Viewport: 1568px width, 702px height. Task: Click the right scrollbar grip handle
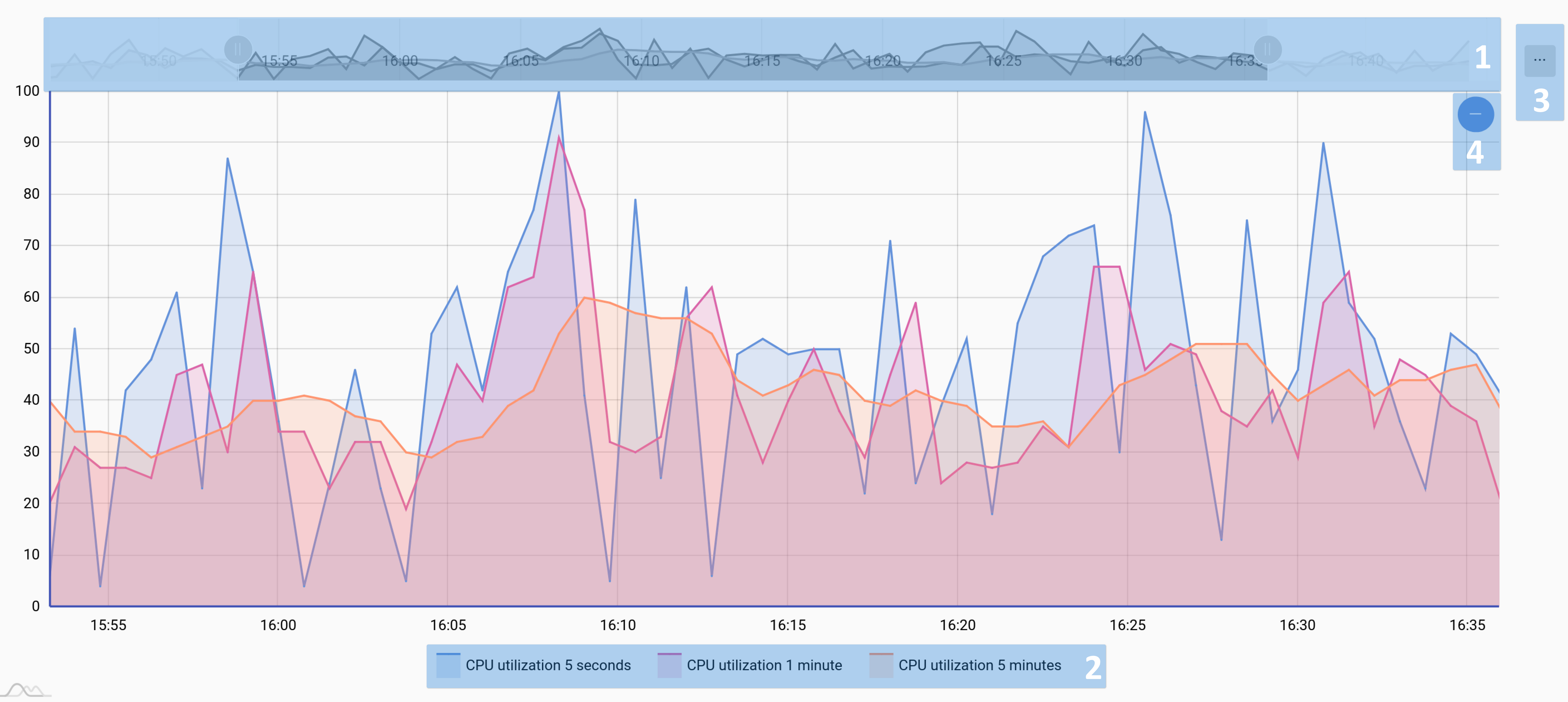[x=1267, y=49]
